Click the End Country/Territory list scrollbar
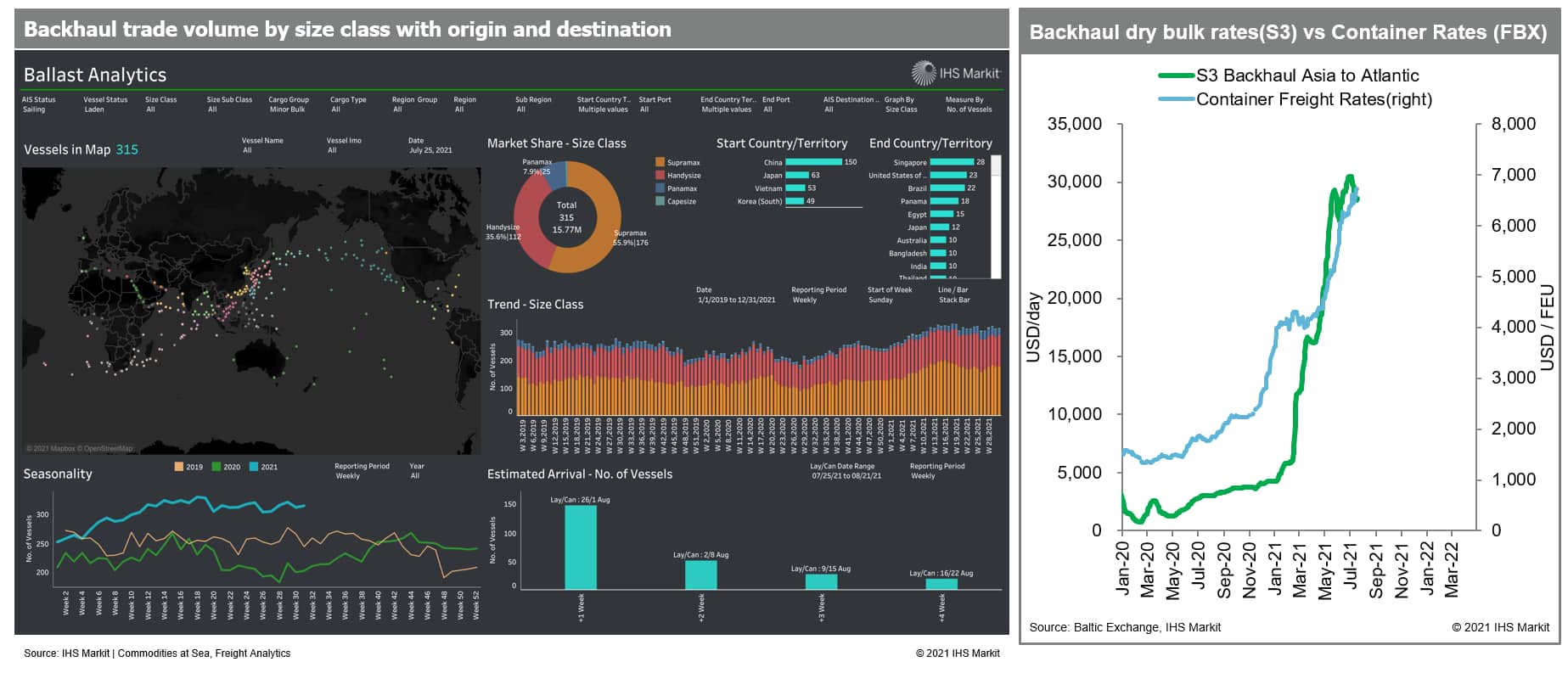The width and height of the screenshot is (1568, 673). (x=996, y=216)
